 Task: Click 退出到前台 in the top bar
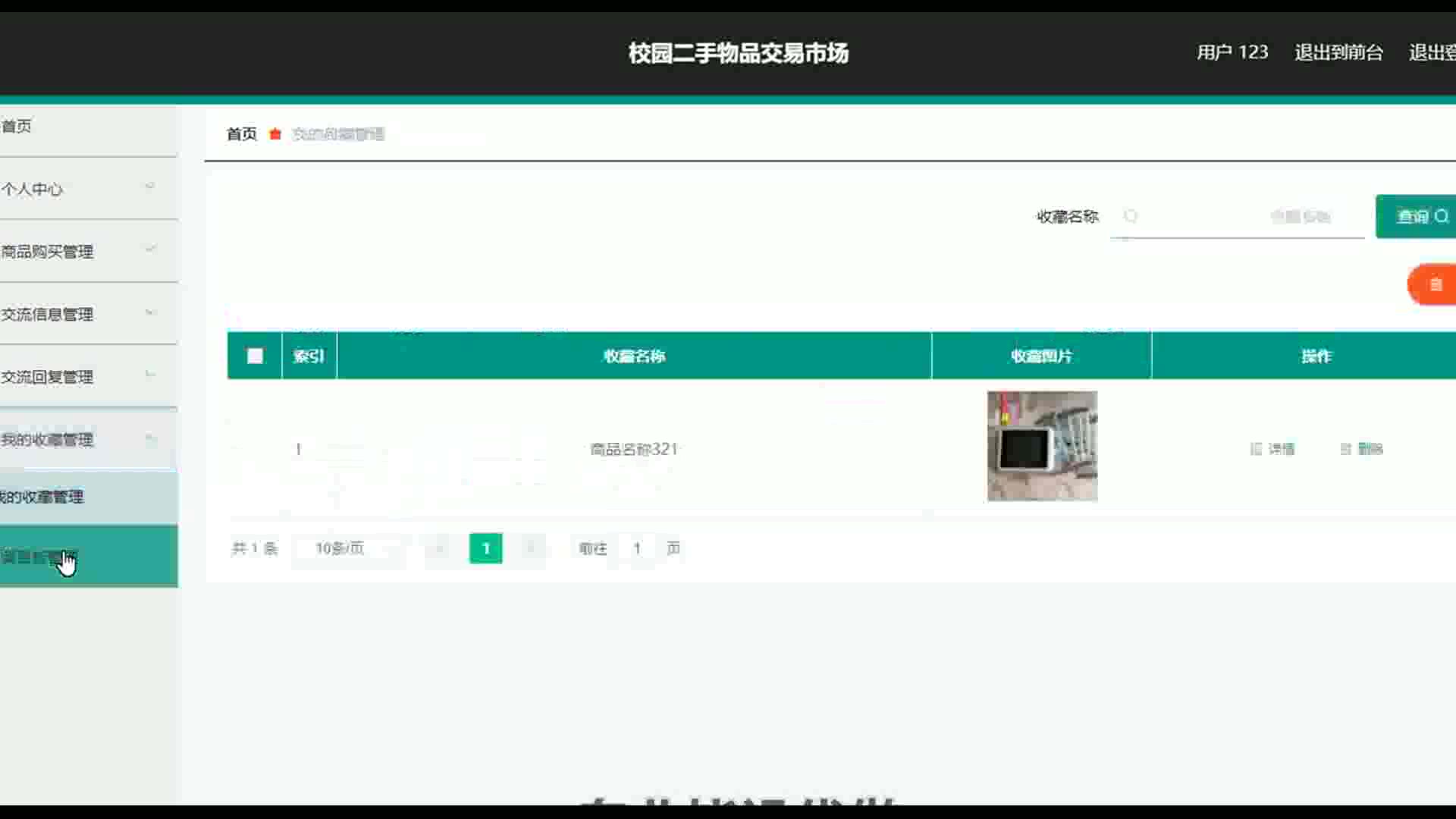pyautogui.click(x=1338, y=52)
